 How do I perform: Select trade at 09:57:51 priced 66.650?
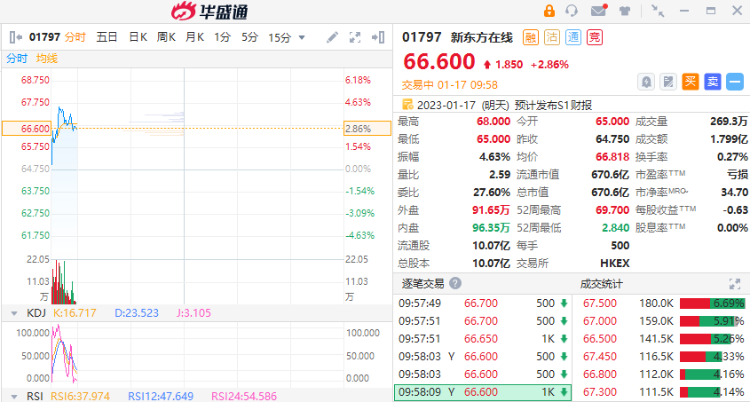pyautogui.click(x=483, y=339)
